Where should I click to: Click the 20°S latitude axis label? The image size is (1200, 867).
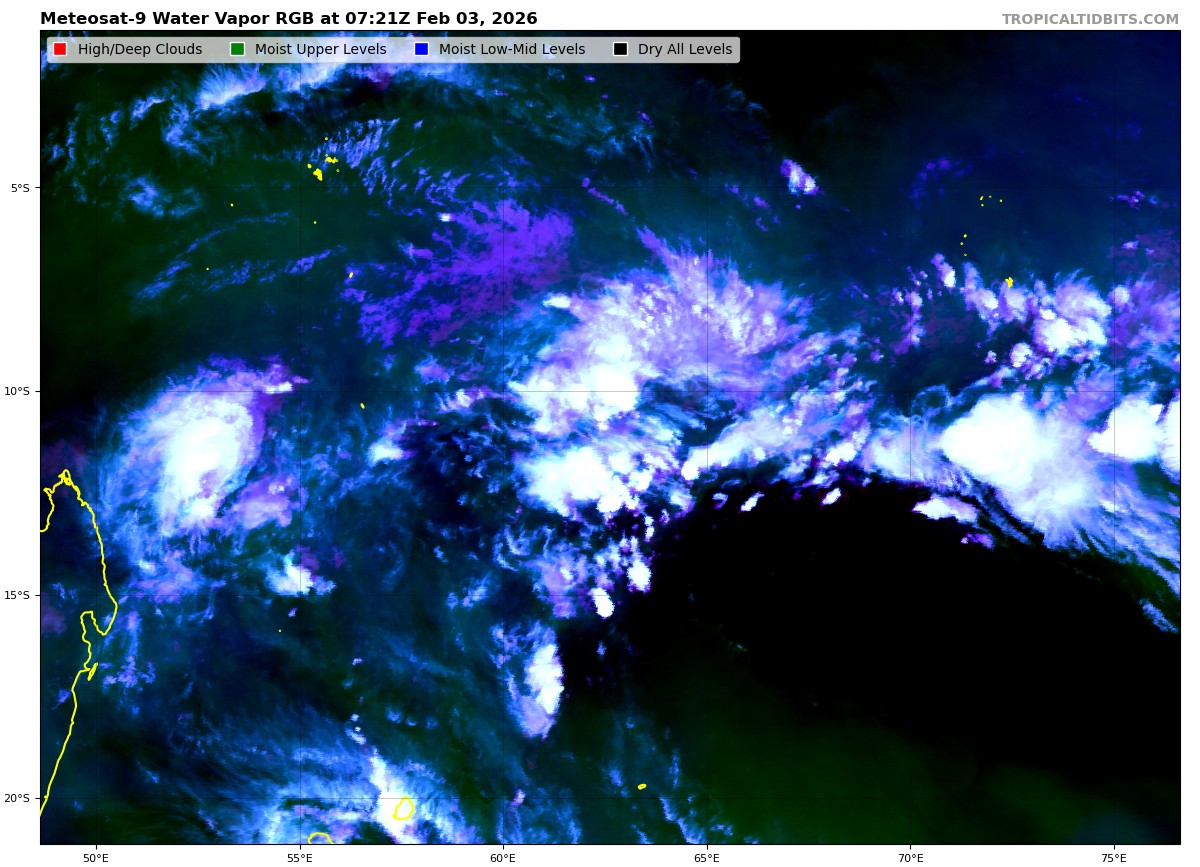point(20,798)
